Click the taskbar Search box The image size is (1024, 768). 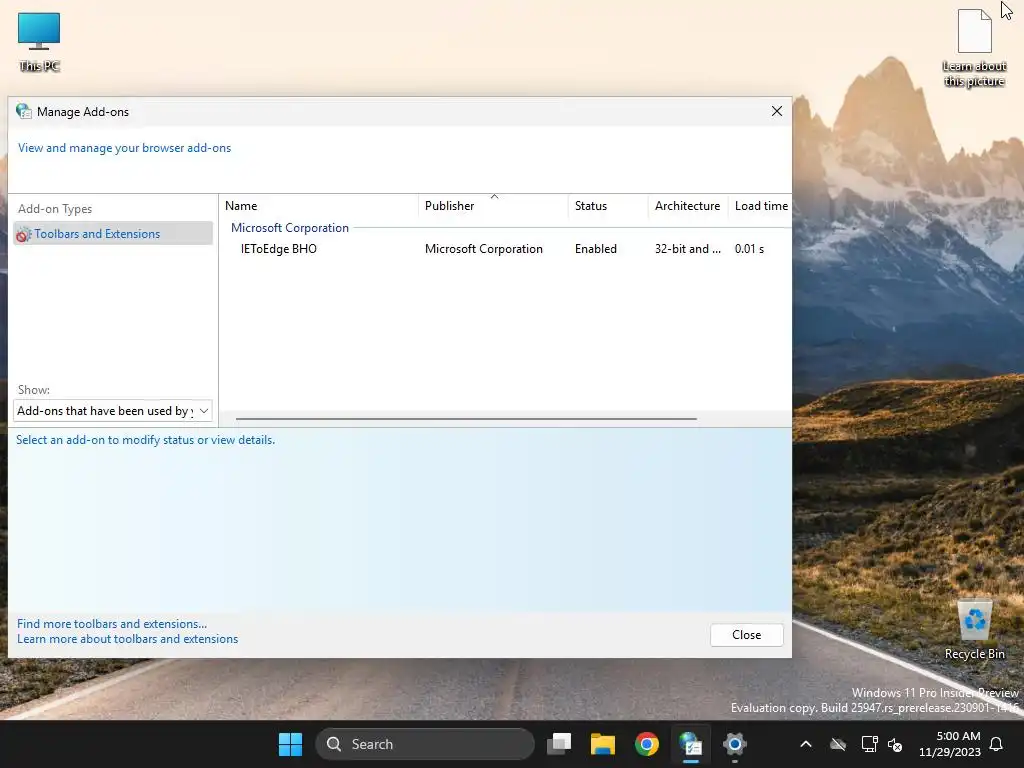[425, 744]
